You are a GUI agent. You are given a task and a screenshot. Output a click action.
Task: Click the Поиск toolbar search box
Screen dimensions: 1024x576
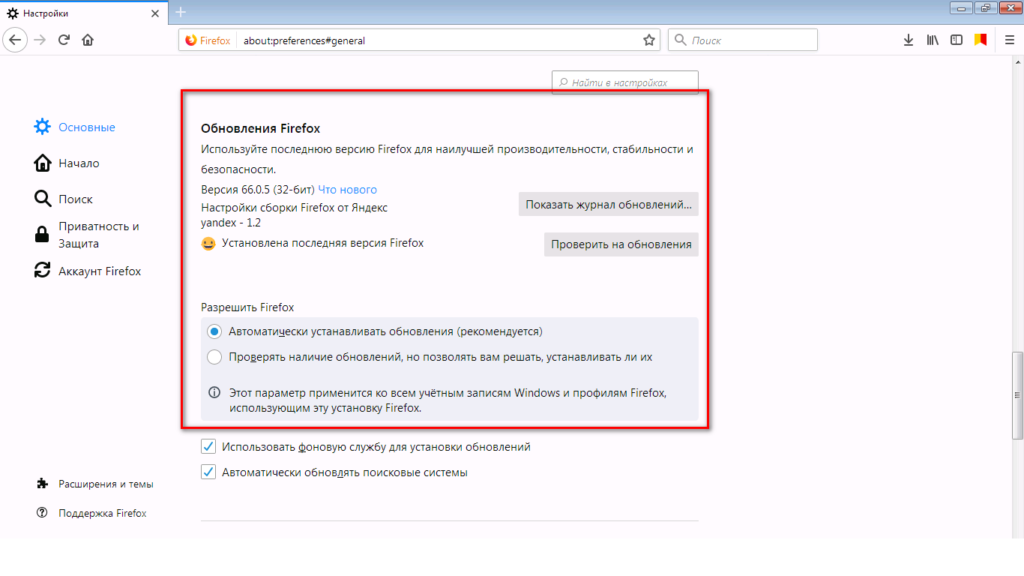pos(743,40)
